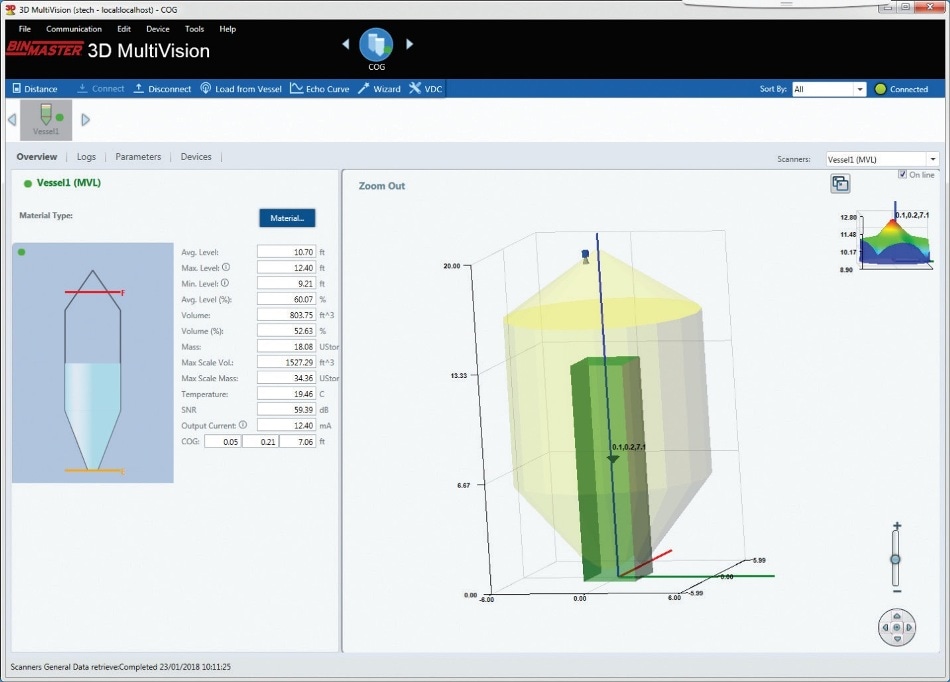Screen dimensions: 950x682
Task: Click zoom in plus above slider
Action: (897, 526)
